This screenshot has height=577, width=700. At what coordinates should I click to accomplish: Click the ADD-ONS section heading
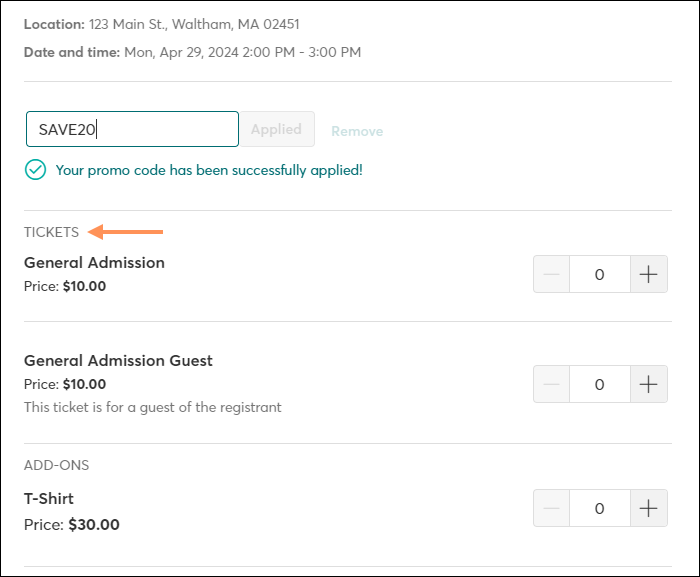[56, 465]
